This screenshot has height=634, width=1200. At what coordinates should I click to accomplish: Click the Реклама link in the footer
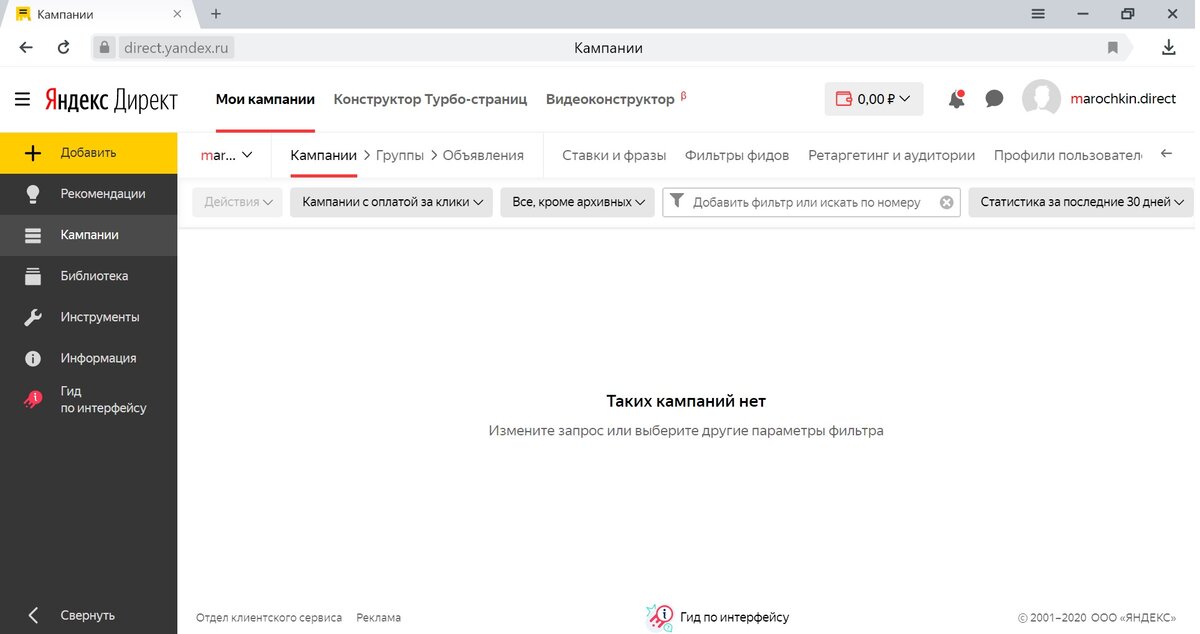[x=378, y=617]
